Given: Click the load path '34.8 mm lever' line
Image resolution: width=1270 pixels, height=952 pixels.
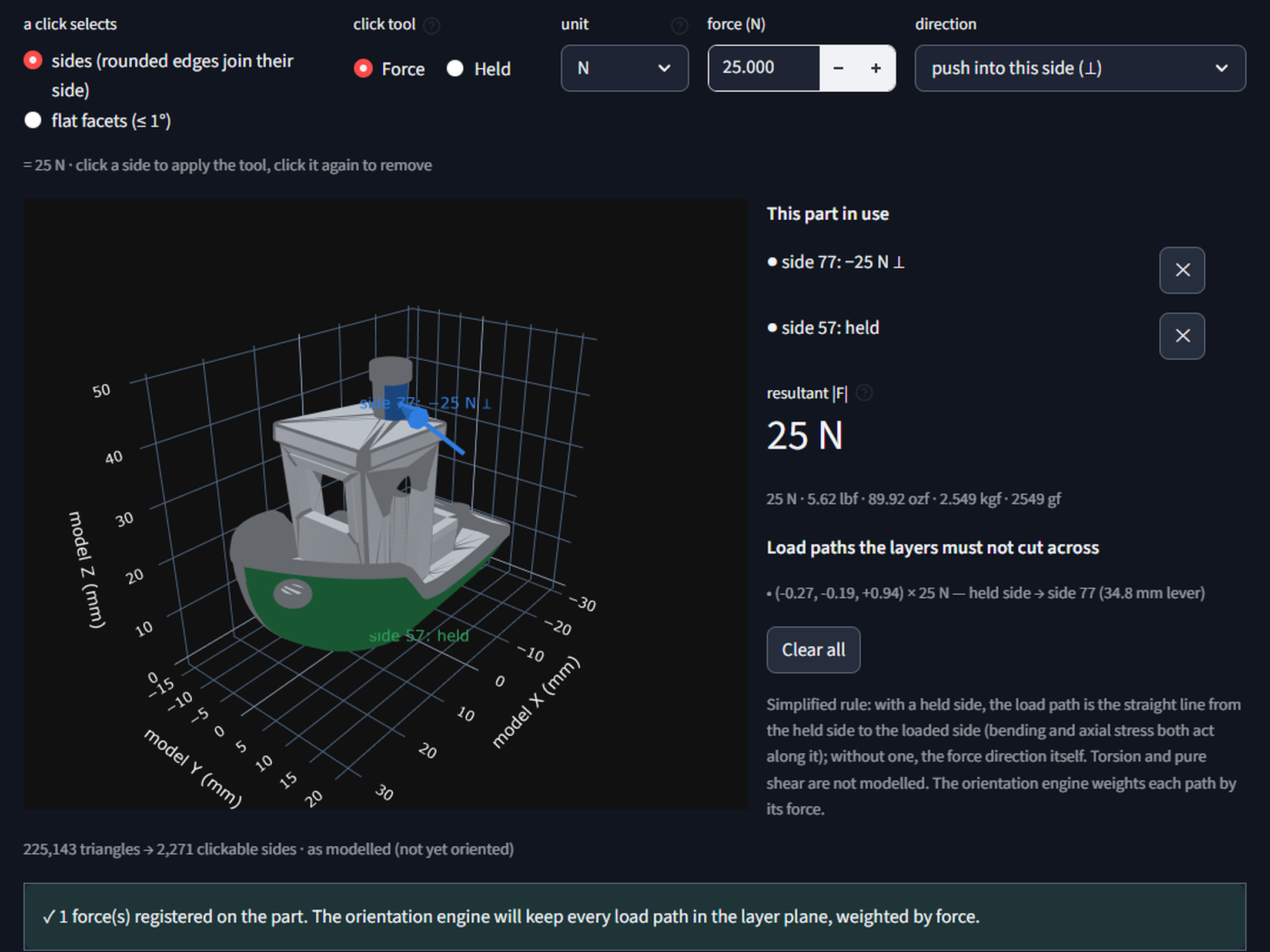Looking at the screenshot, I should pos(986,593).
